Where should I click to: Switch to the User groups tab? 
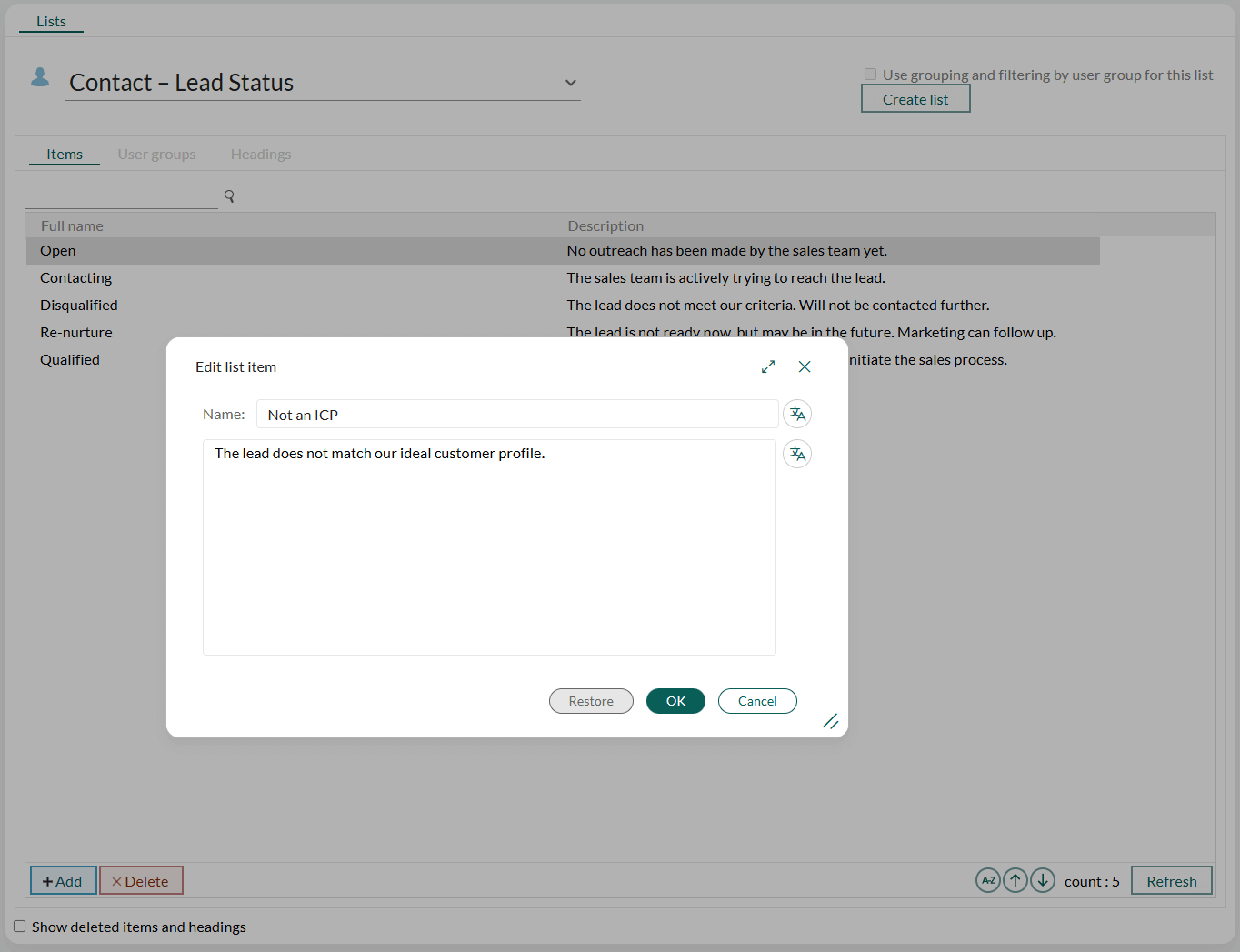point(156,154)
